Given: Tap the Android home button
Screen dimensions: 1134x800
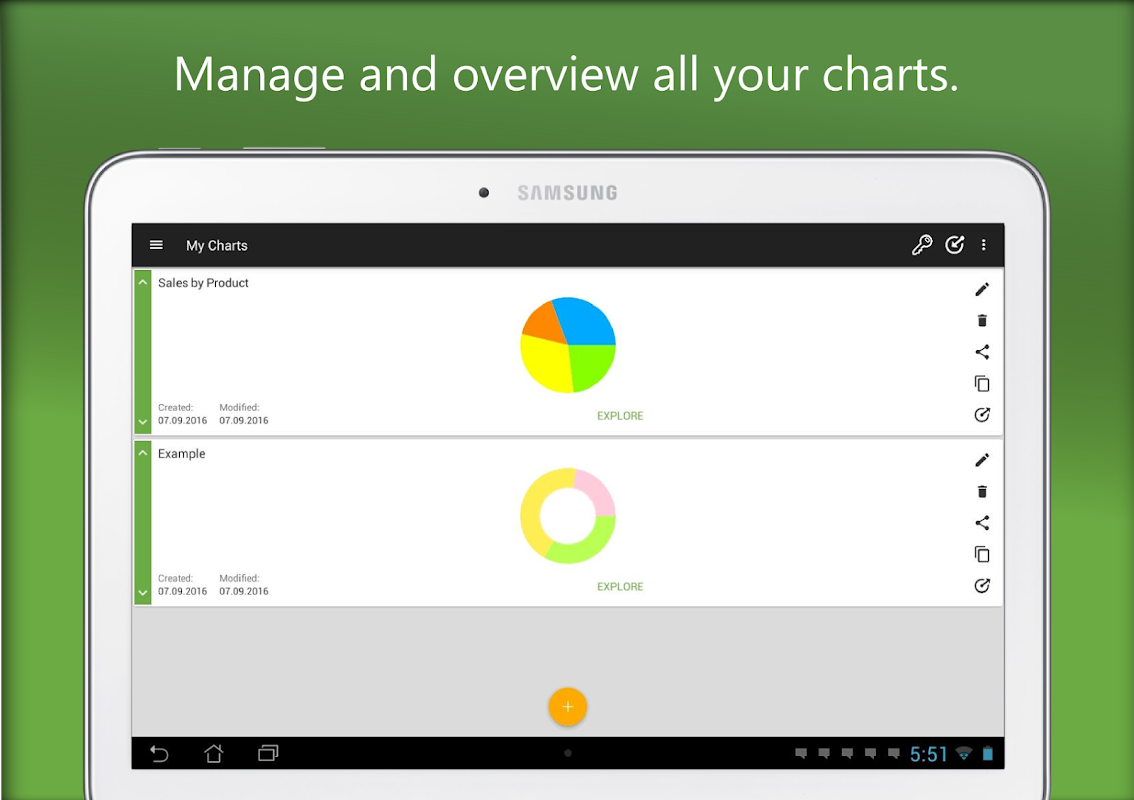Looking at the screenshot, I should (213, 754).
